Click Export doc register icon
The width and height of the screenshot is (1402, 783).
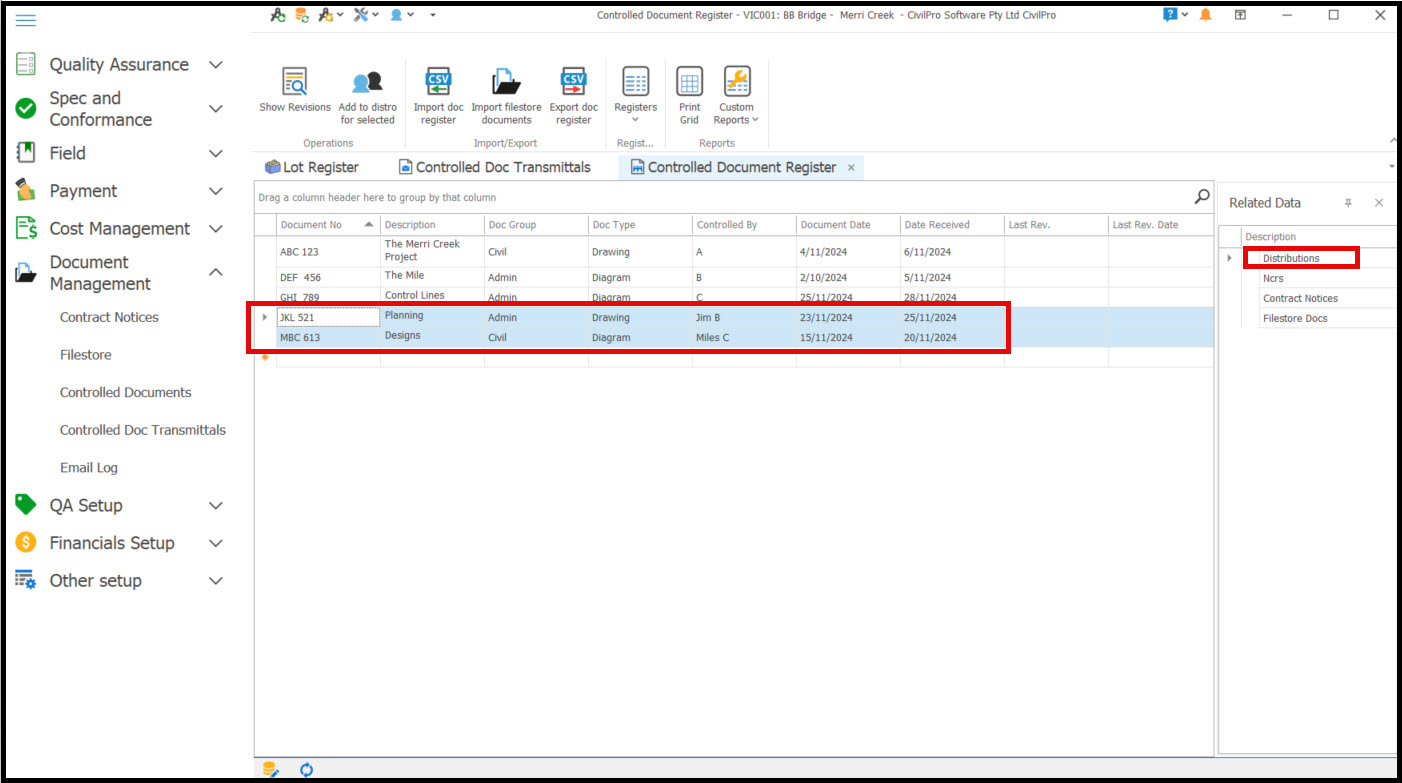point(573,82)
